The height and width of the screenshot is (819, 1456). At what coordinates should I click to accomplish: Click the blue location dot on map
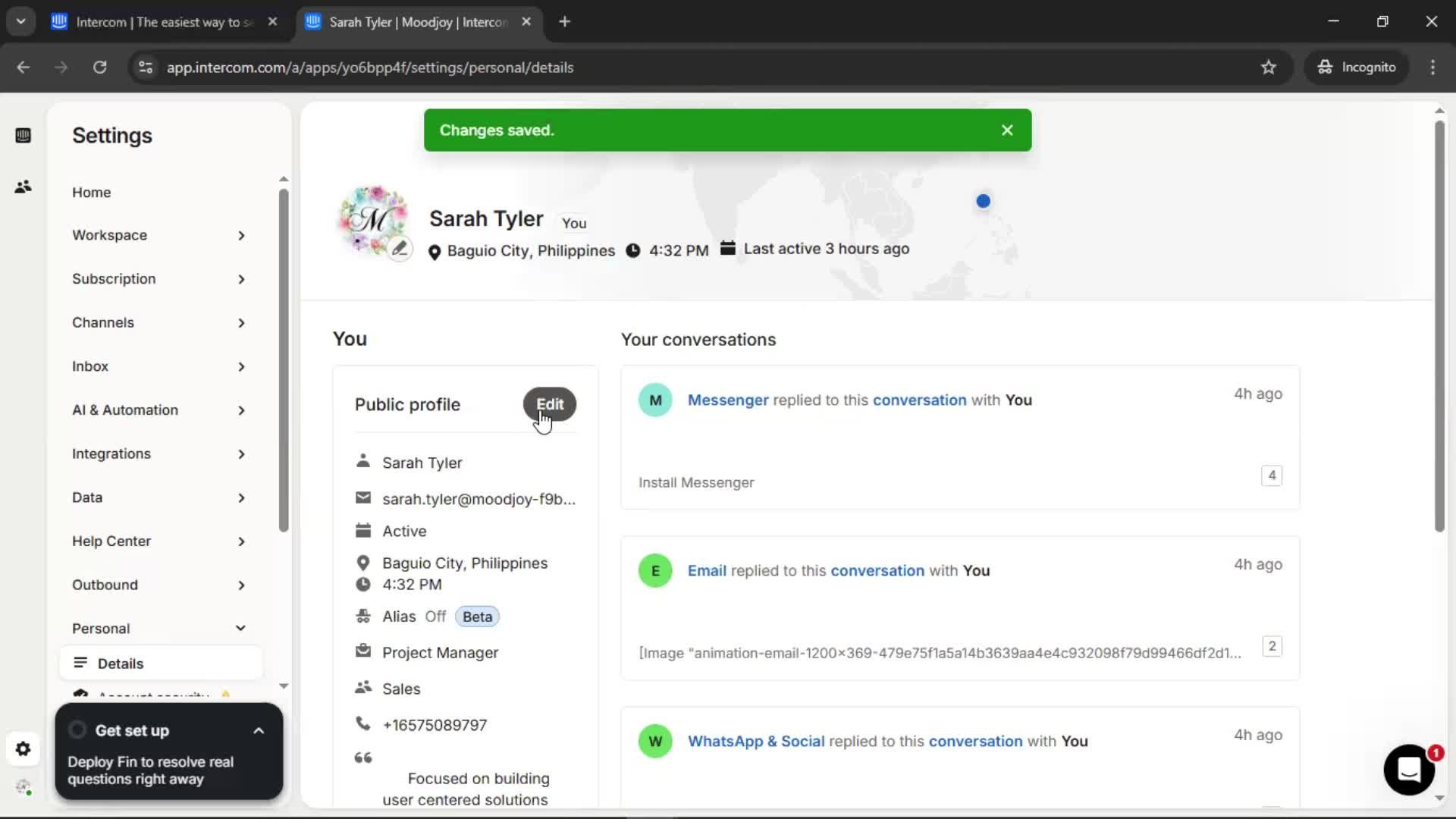[x=983, y=201]
